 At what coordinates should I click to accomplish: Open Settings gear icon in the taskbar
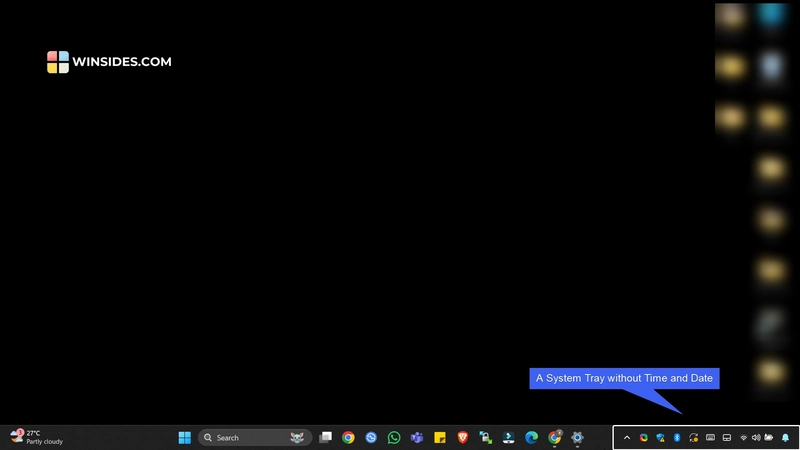(577, 437)
